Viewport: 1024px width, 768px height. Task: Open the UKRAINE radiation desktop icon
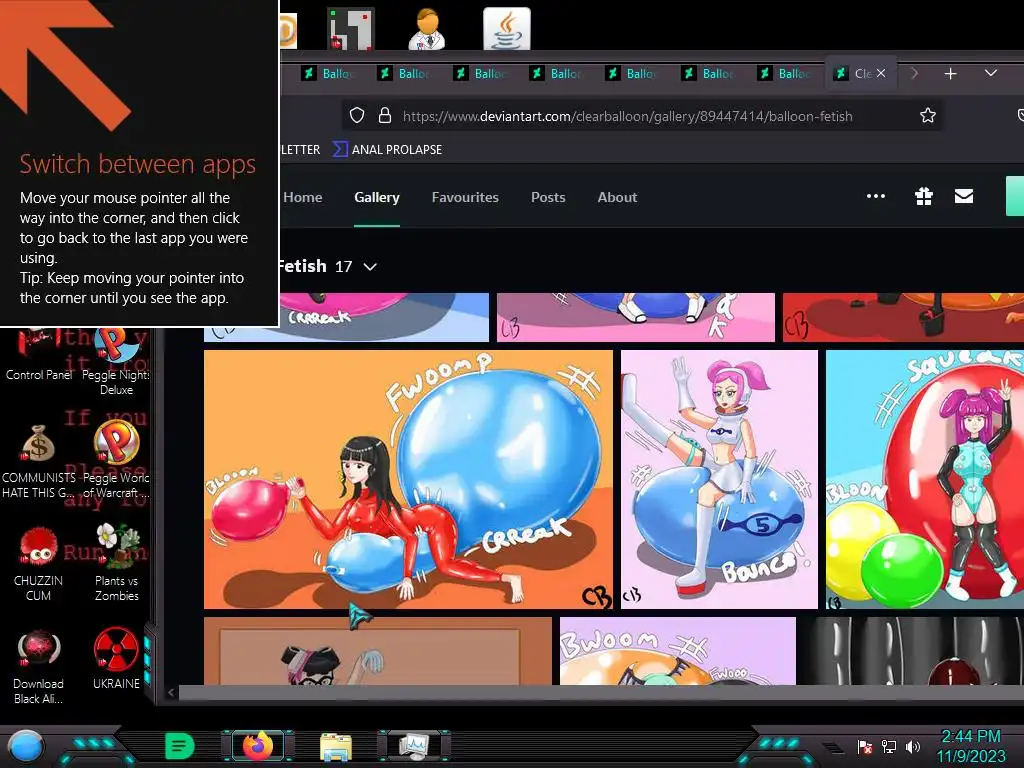click(116, 659)
